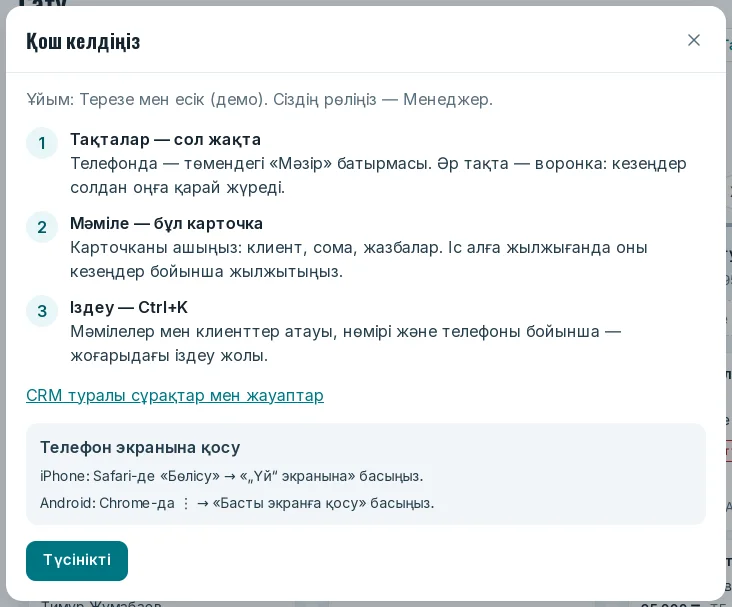Open CRM туралы сұрақтар мен жауаптар link
This screenshot has width=732, height=607.
(175, 395)
